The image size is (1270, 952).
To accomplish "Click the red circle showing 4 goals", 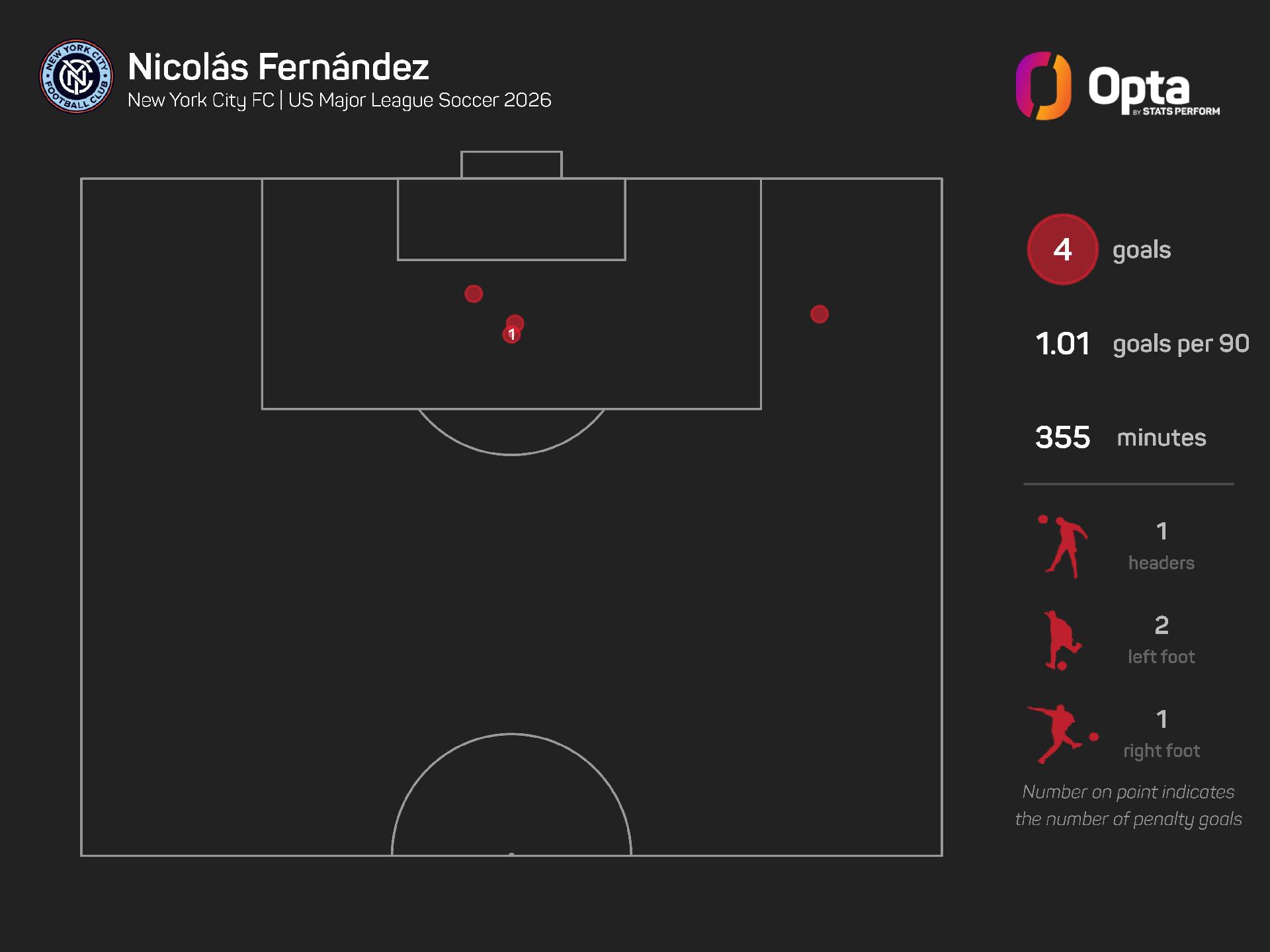I will coord(1062,249).
